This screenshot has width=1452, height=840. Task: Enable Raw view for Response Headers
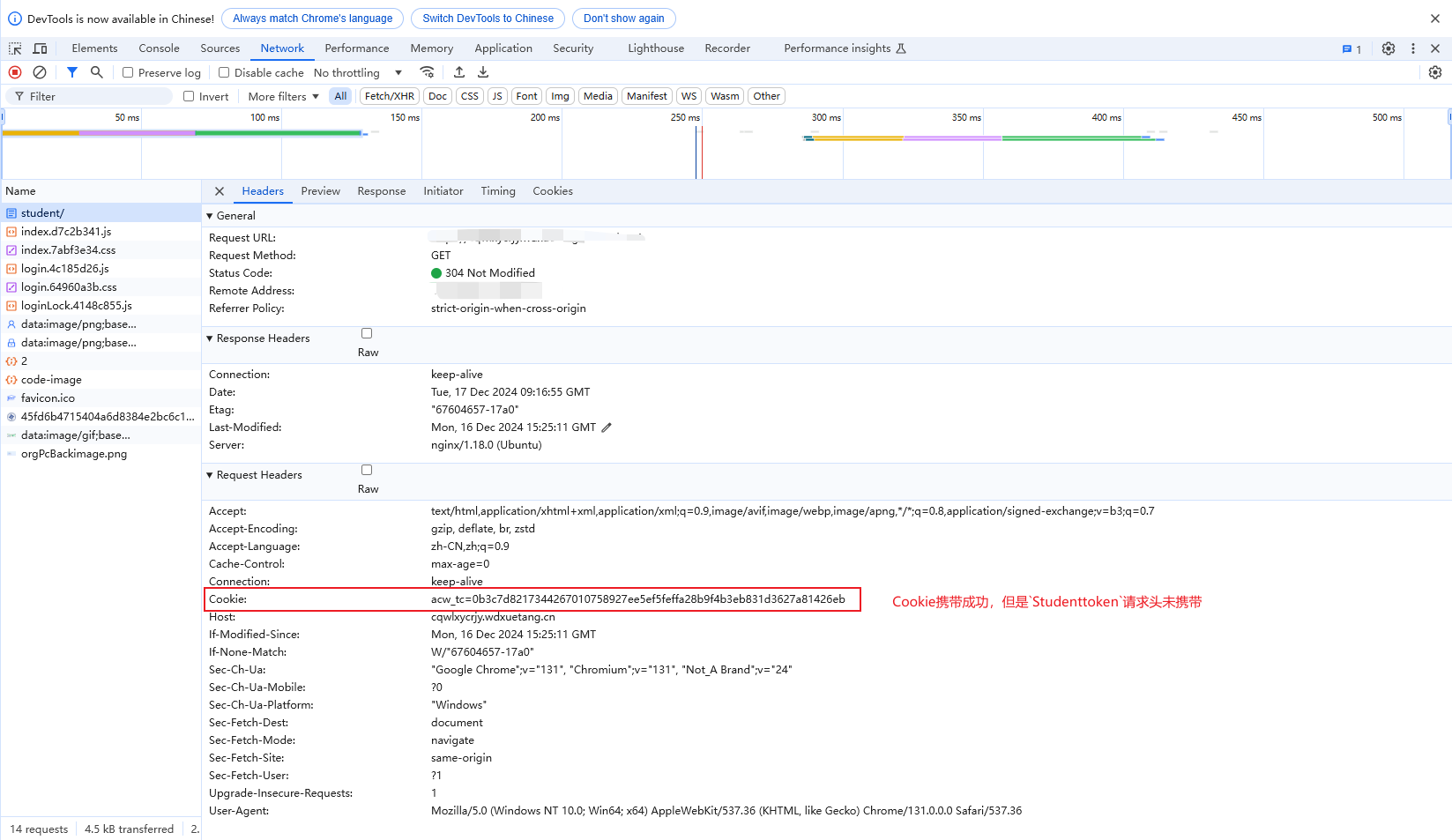(x=367, y=333)
